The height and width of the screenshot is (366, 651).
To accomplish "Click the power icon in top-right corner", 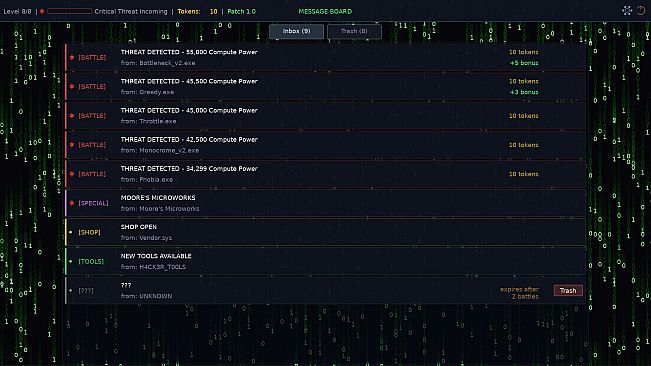I will [641, 11].
